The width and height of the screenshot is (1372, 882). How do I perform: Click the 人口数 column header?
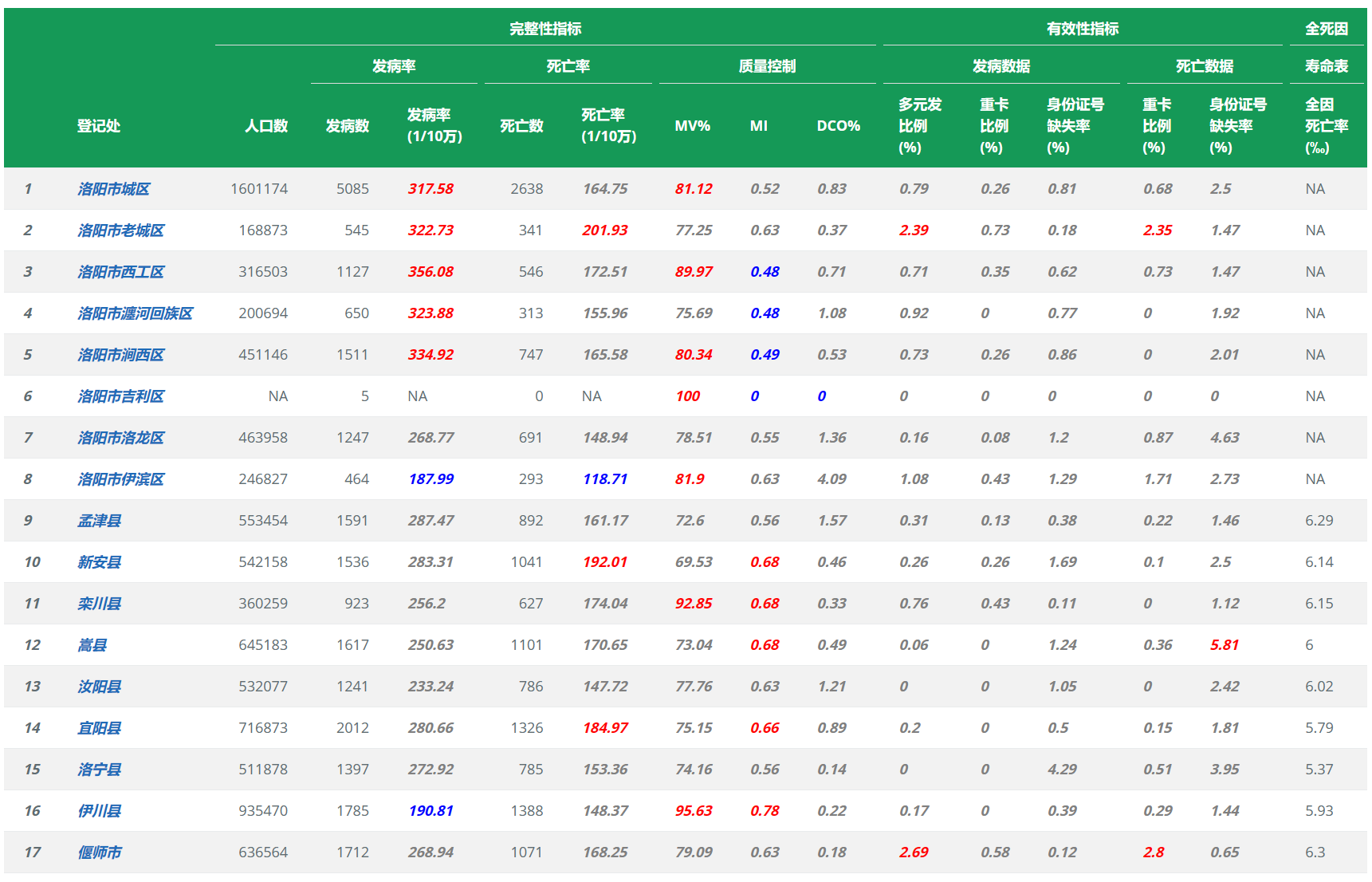coord(266,126)
